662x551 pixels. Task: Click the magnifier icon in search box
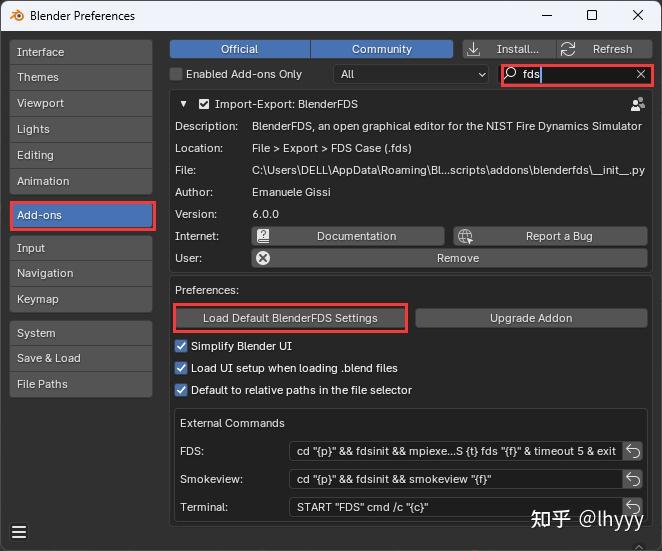coord(511,74)
